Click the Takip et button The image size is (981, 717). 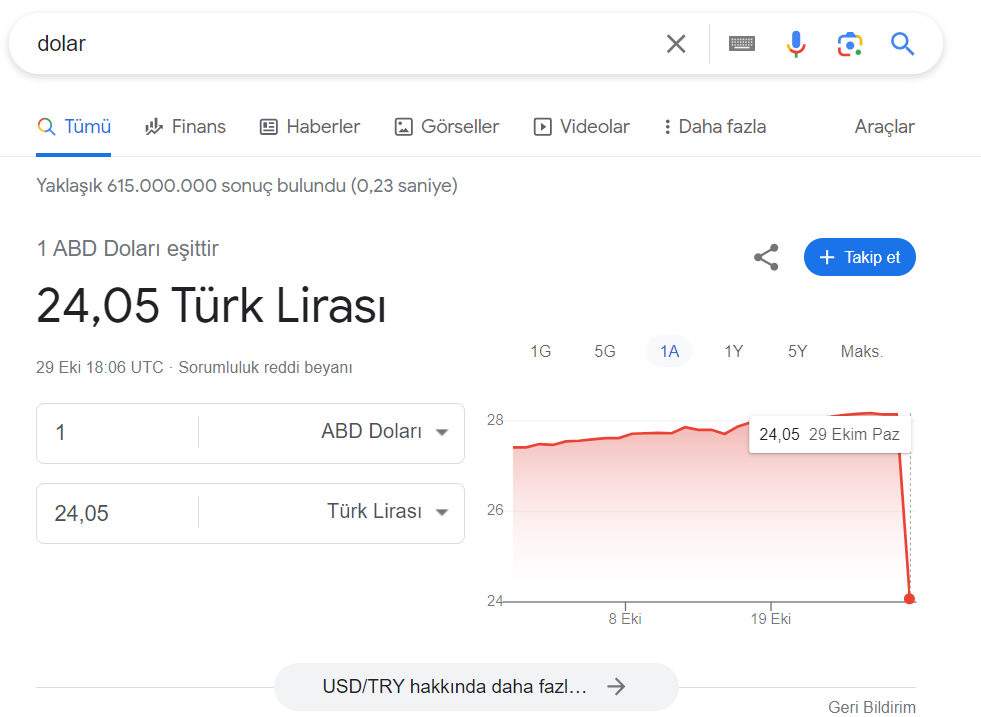[x=859, y=257]
